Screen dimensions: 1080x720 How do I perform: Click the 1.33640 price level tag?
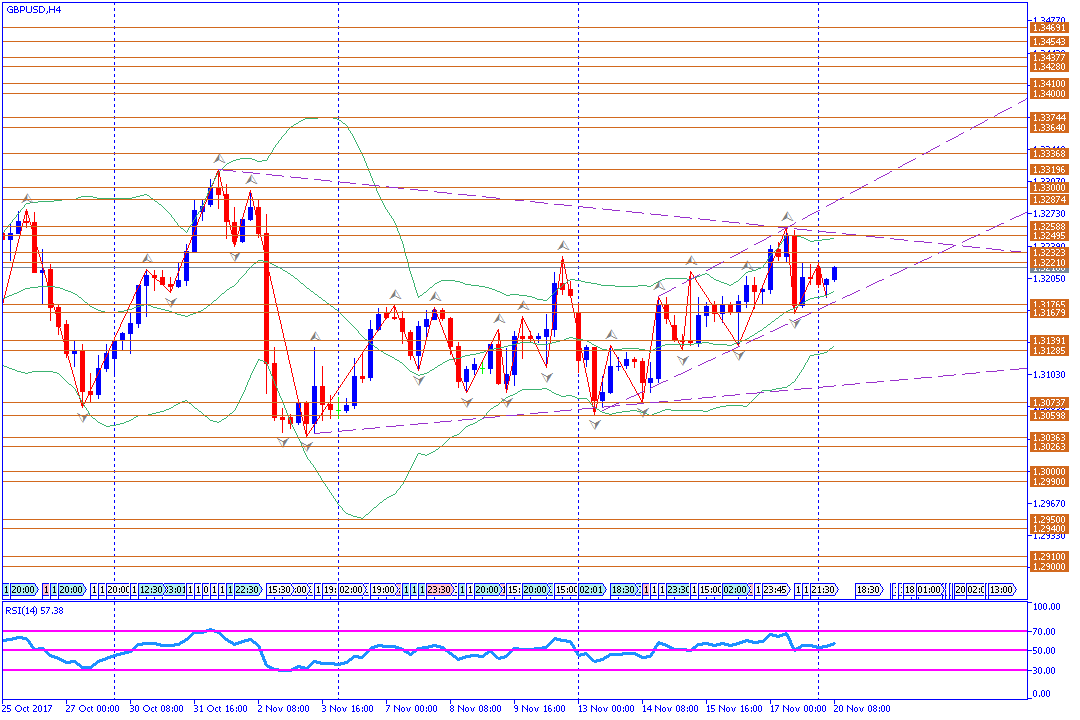coord(1049,127)
